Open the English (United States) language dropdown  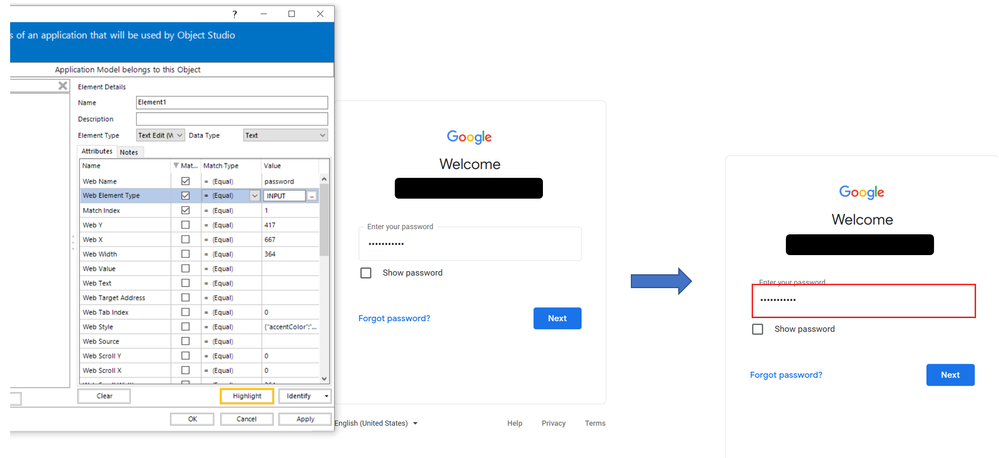[377, 424]
